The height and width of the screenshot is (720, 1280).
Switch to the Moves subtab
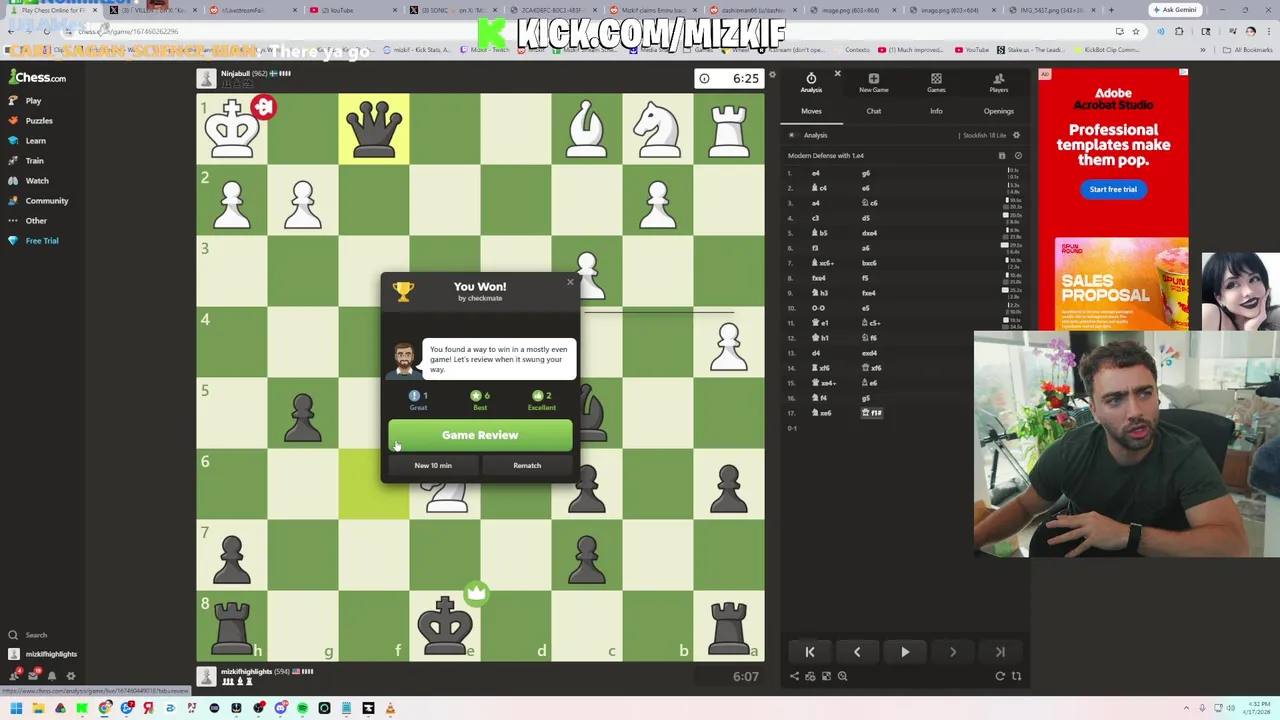coord(811,111)
